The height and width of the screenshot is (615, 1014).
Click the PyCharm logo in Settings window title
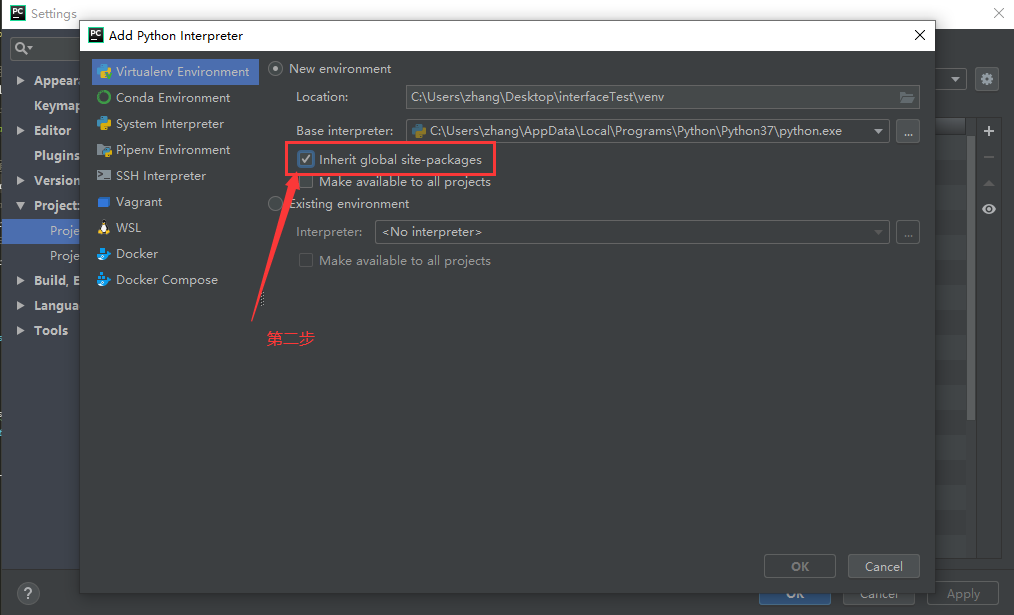point(18,12)
